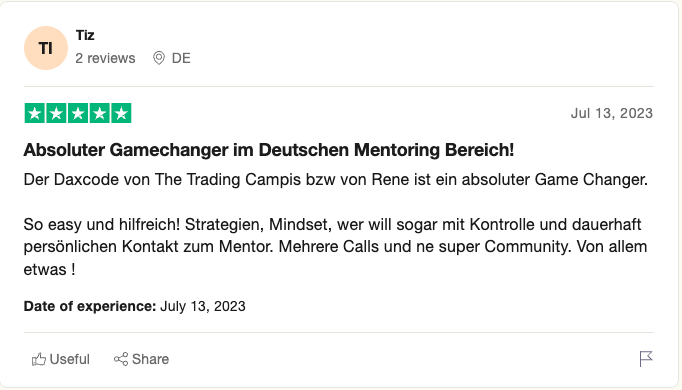Mark the review as Useful

(x=60, y=359)
